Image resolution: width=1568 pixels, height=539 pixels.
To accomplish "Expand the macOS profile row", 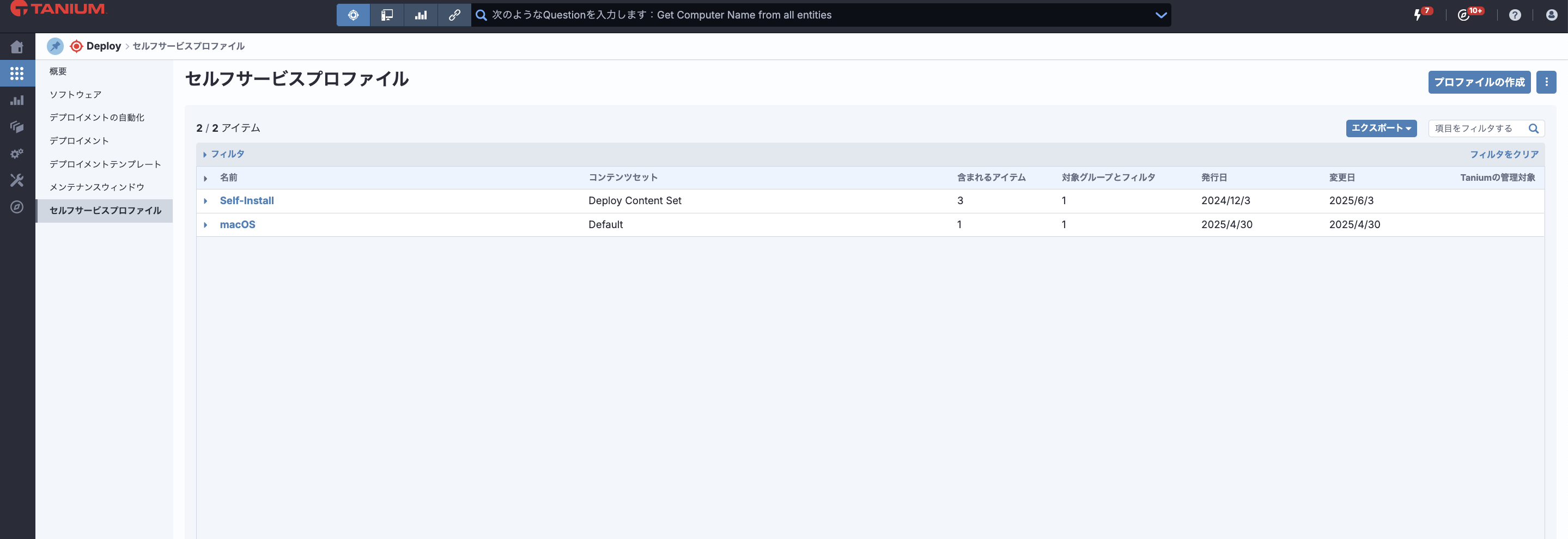I will 206,225.
